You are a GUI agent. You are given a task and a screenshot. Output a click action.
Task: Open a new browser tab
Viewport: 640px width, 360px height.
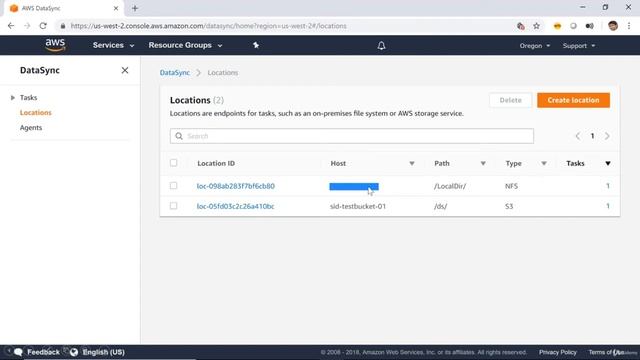click(x=135, y=8)
